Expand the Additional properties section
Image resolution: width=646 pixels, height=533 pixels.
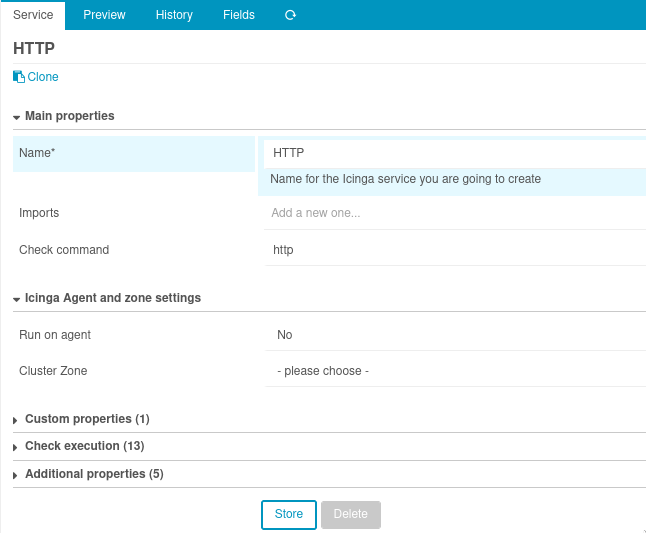[93, 474]
